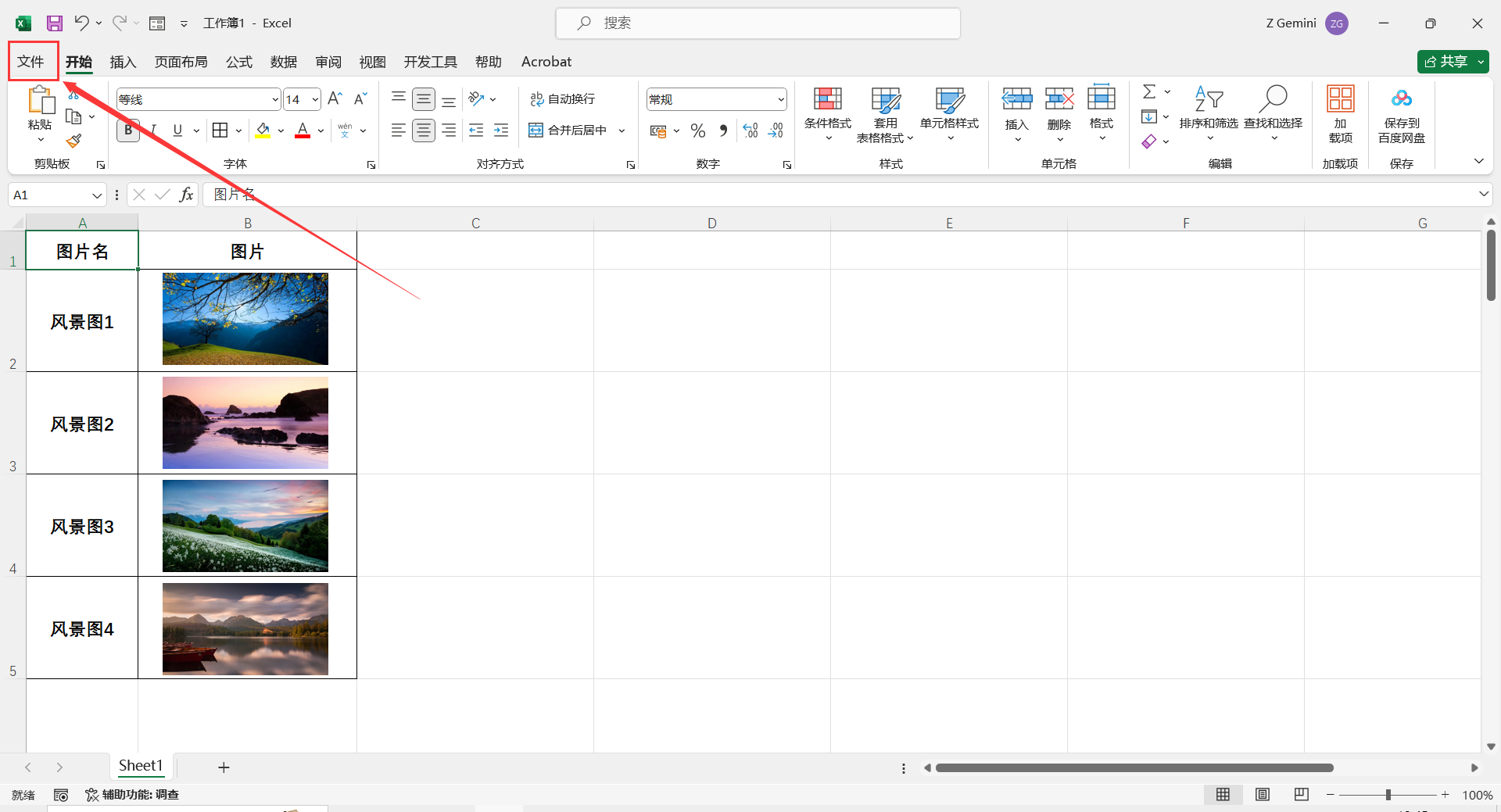Click the new sheet plus button
Screen dimensions: 1501x812
[224, 767]
